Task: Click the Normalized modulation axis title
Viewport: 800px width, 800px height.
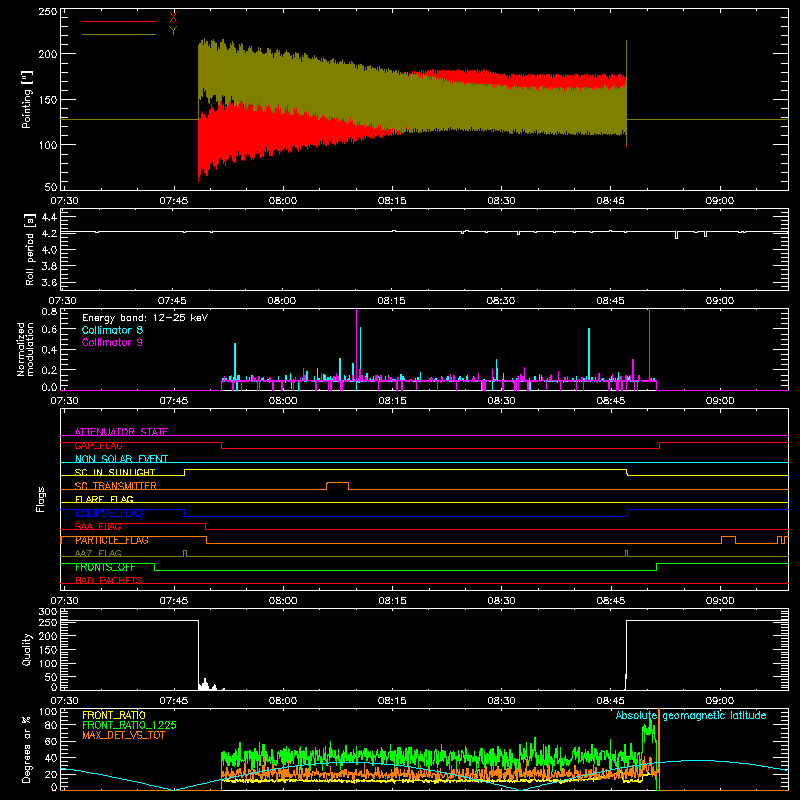Action: pos(25,349)
